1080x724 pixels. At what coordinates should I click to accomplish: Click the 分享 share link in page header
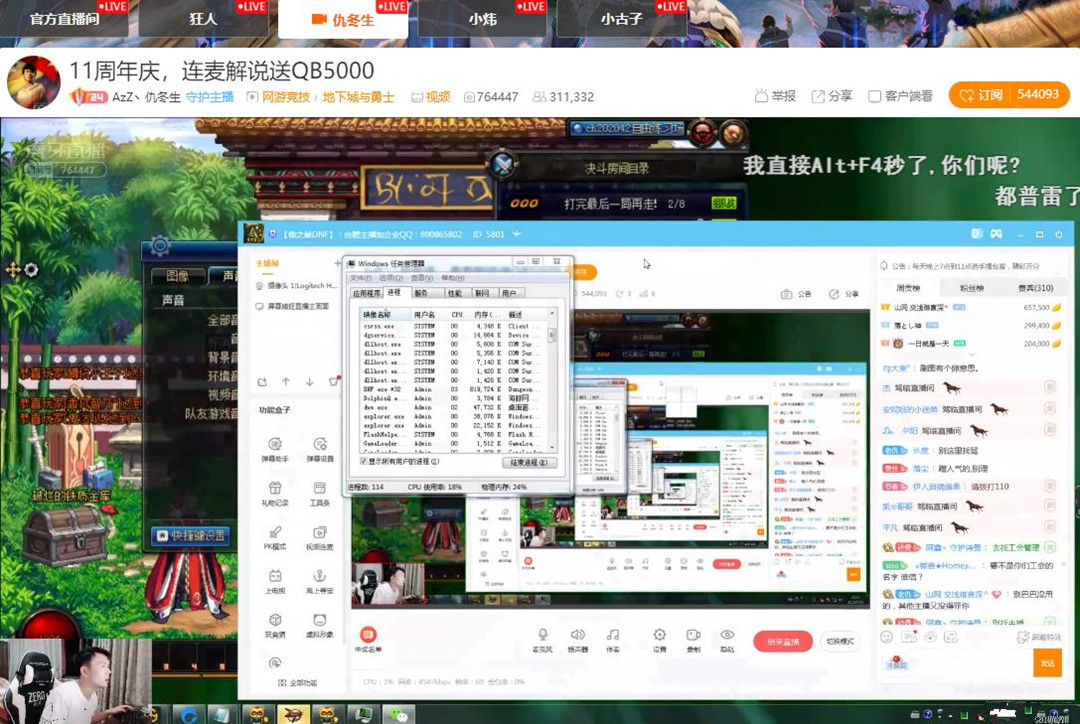point(831,96)
